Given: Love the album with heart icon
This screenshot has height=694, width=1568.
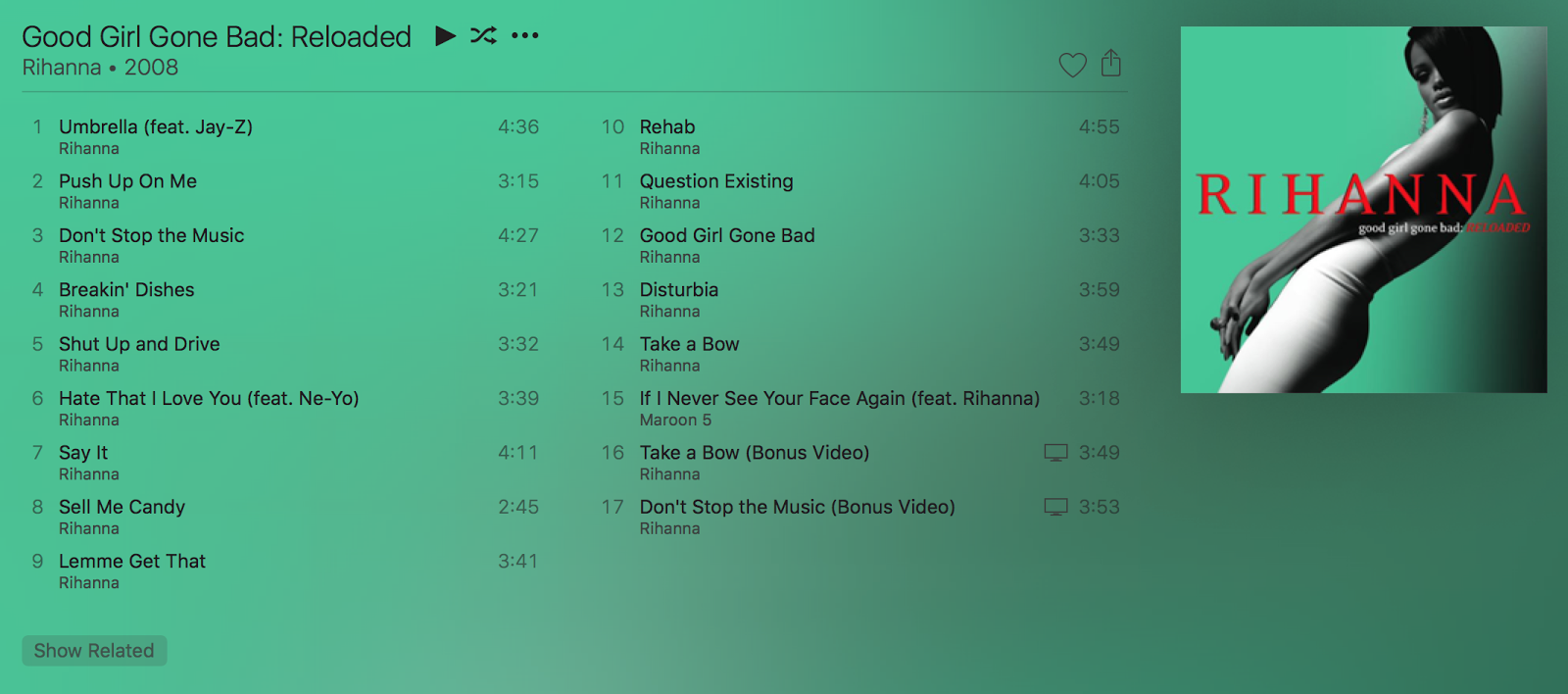Looking at the screenshot, I should pyautogui.click(x=1073, y=65).
